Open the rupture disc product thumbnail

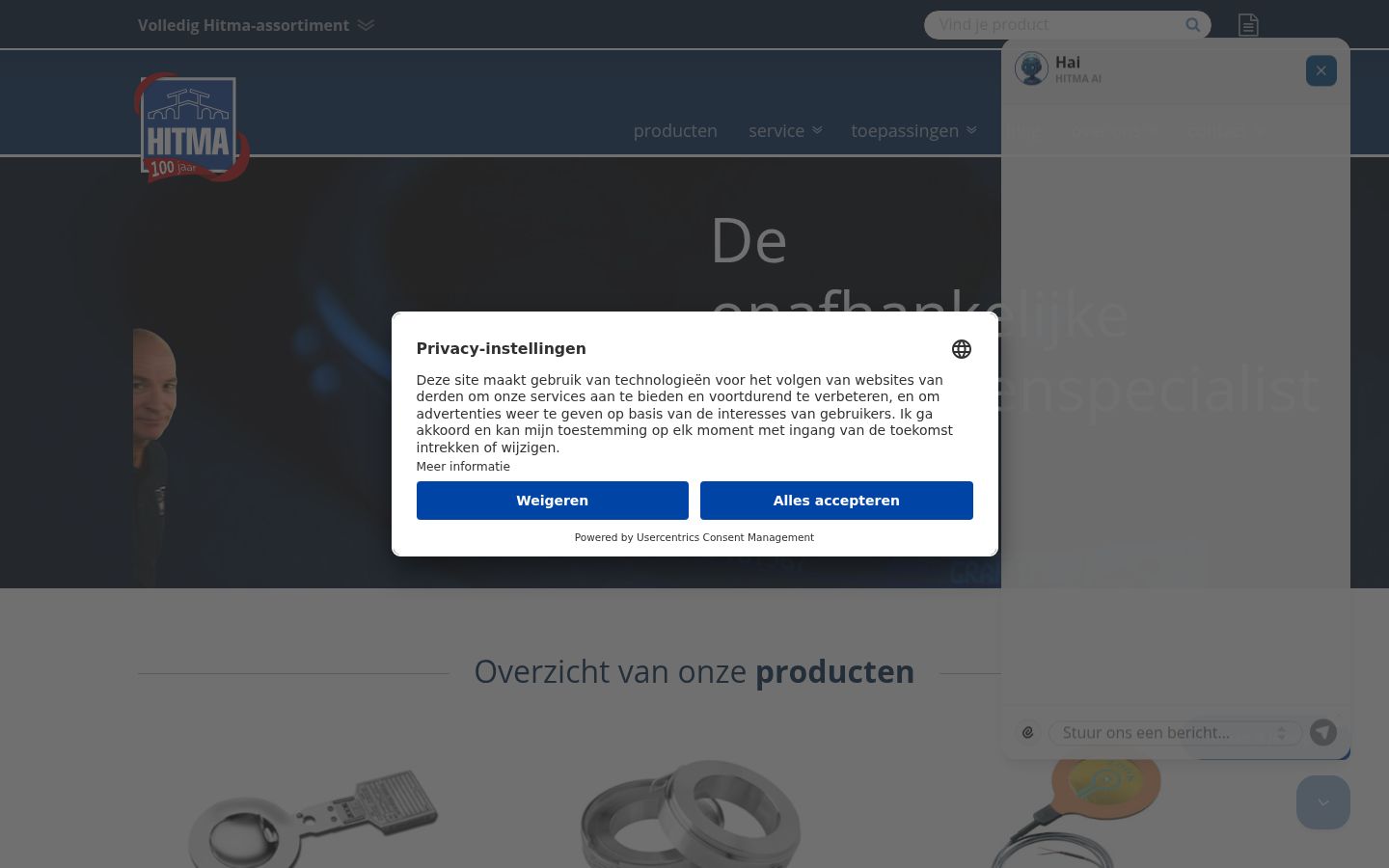pyautogui.click(x=313, y=820)
